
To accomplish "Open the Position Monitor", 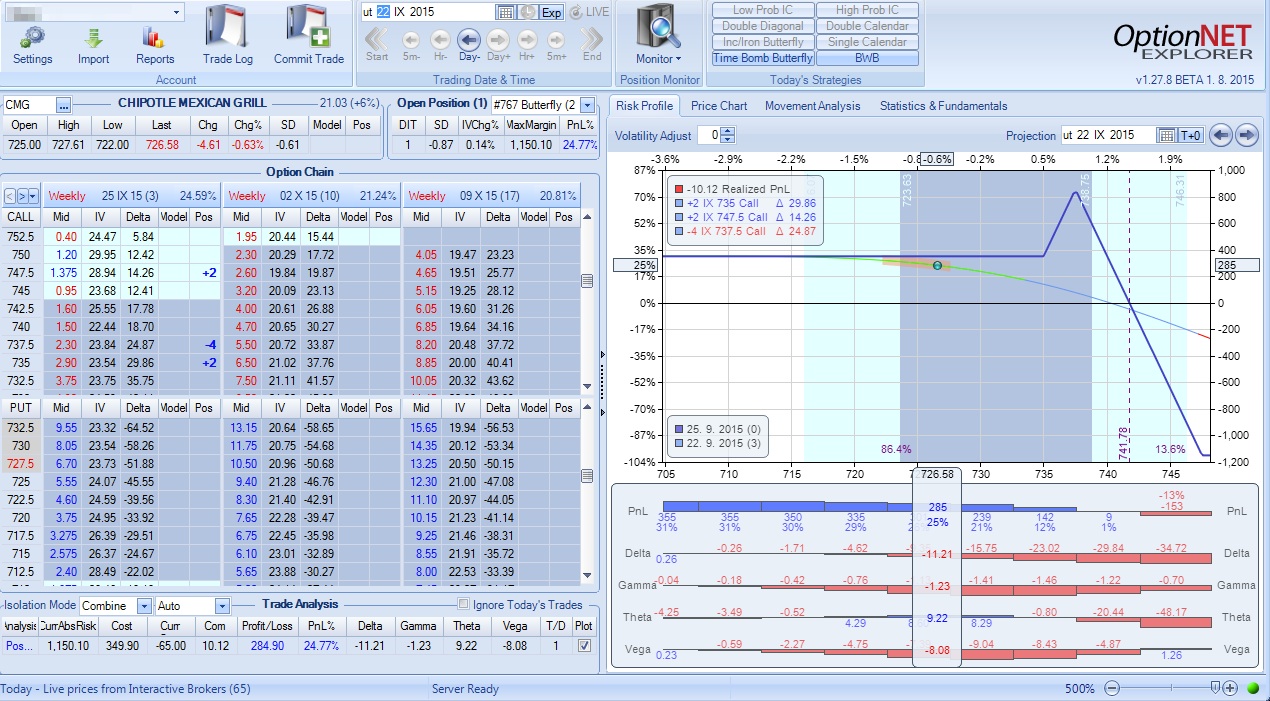I will [659, 28].
